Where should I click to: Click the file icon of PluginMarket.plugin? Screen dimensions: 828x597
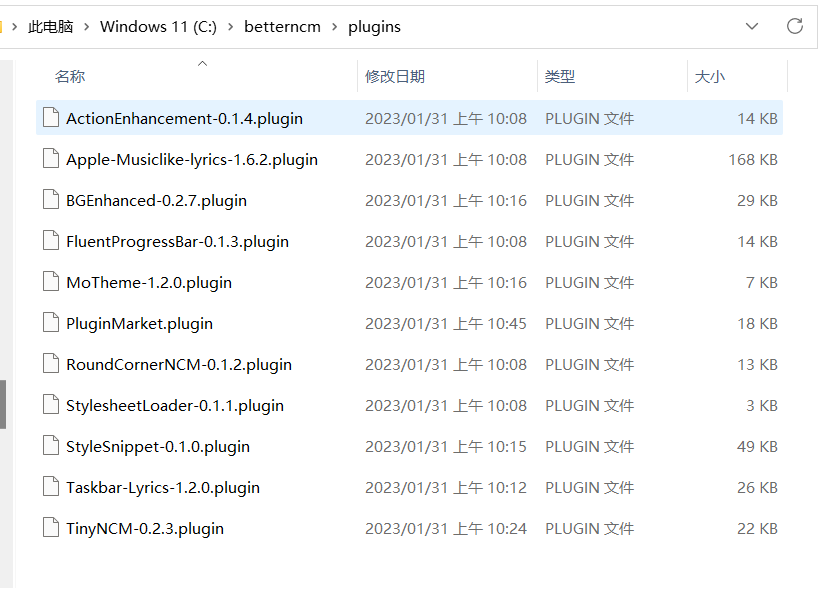[51, 323]
